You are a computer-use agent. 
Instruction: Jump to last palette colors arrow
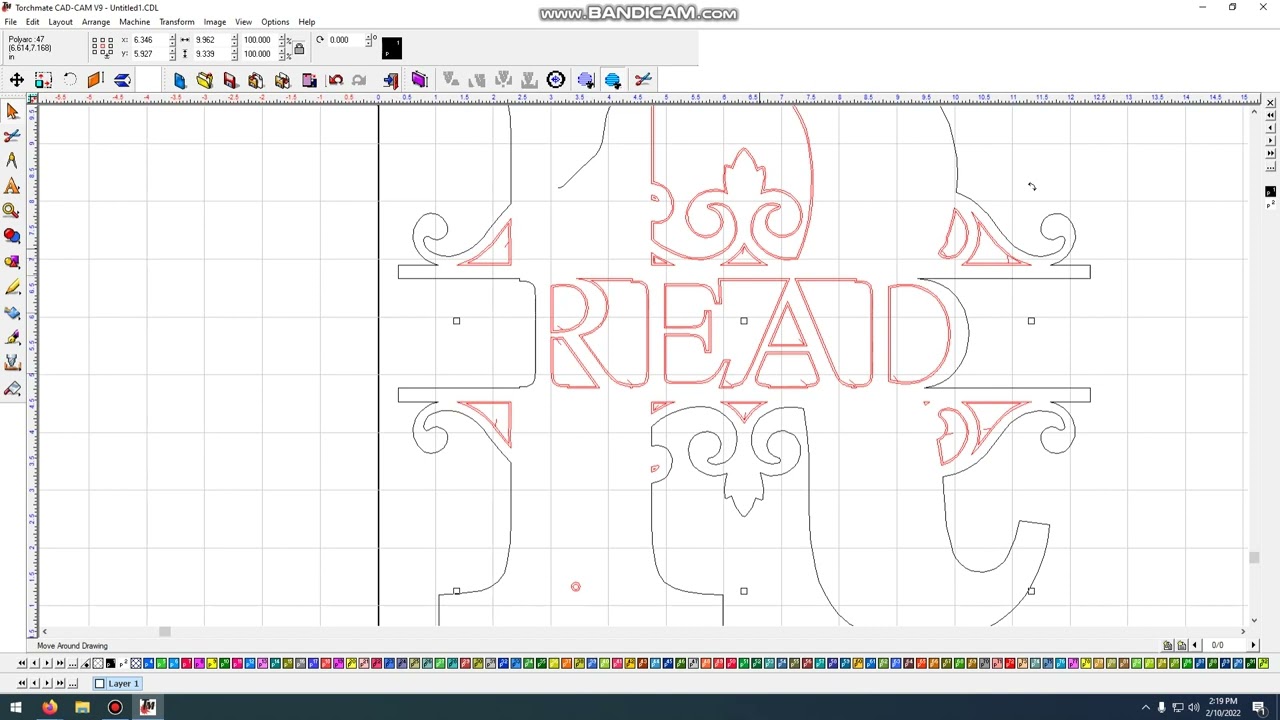[60, 664]
